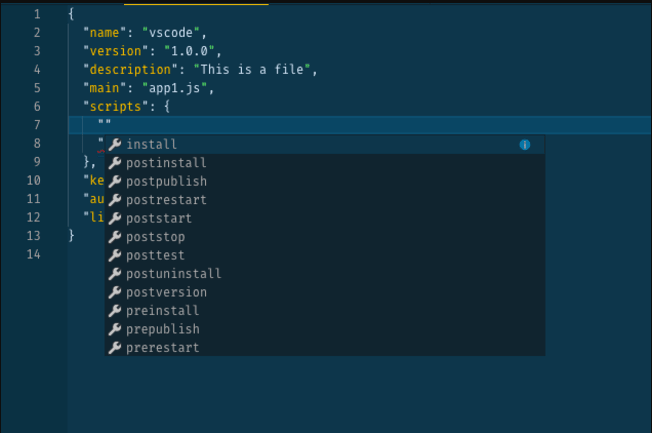Click the info icon beside install suggestion
652x433 pixels.
click(525, 145)
